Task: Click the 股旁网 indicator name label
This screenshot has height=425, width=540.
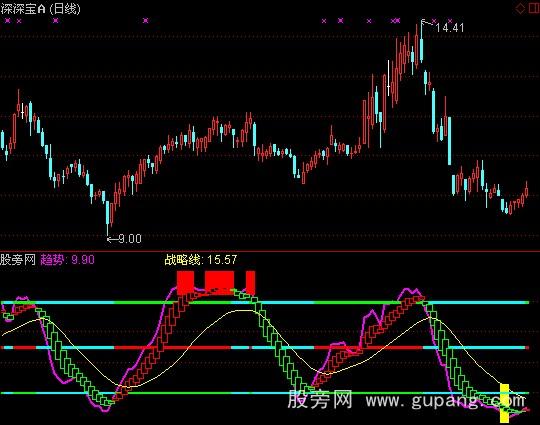Action: coord(18,259)
